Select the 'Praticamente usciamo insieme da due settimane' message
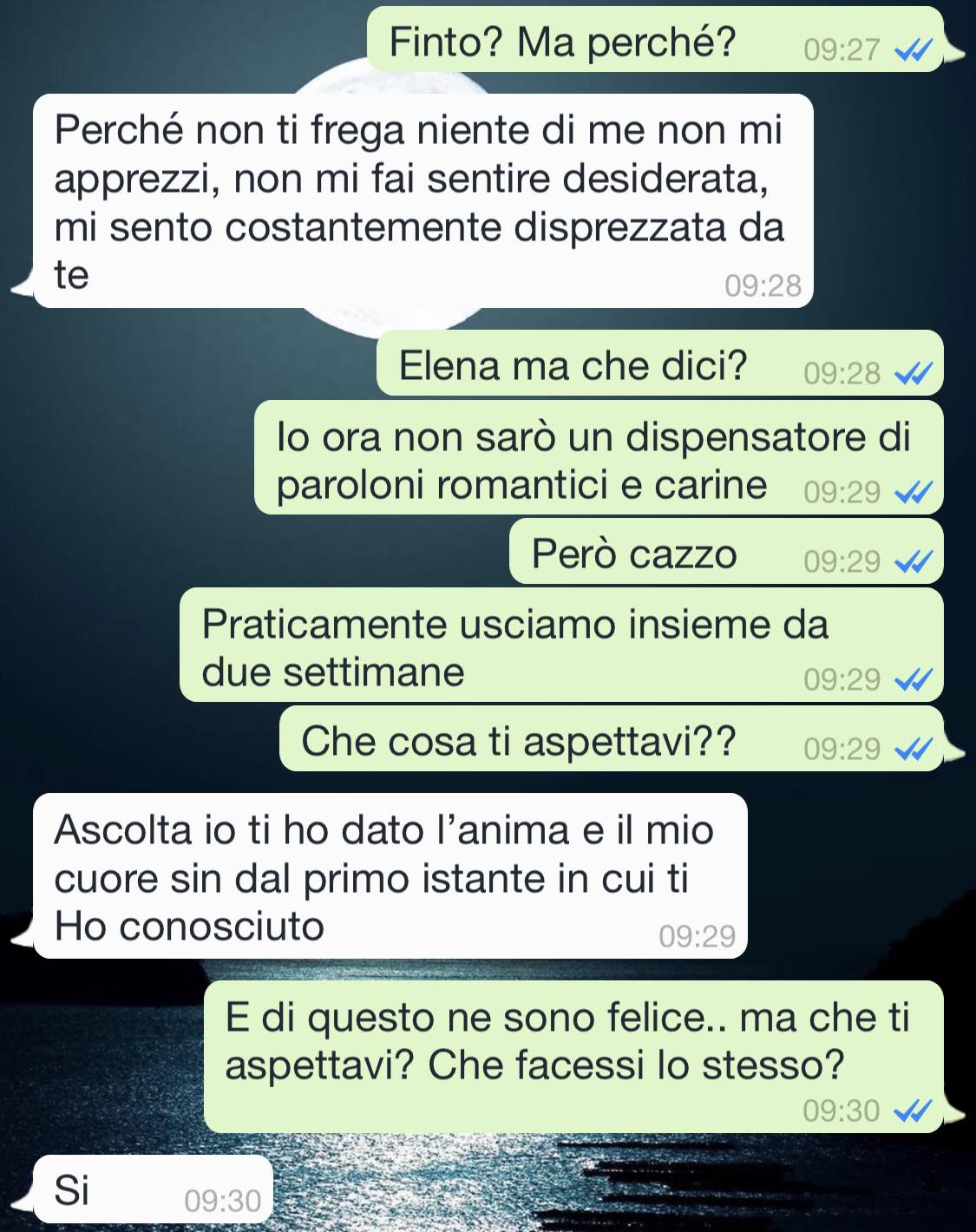The image size is (976, 1232). pyautogui.click(x=561, y=645)
